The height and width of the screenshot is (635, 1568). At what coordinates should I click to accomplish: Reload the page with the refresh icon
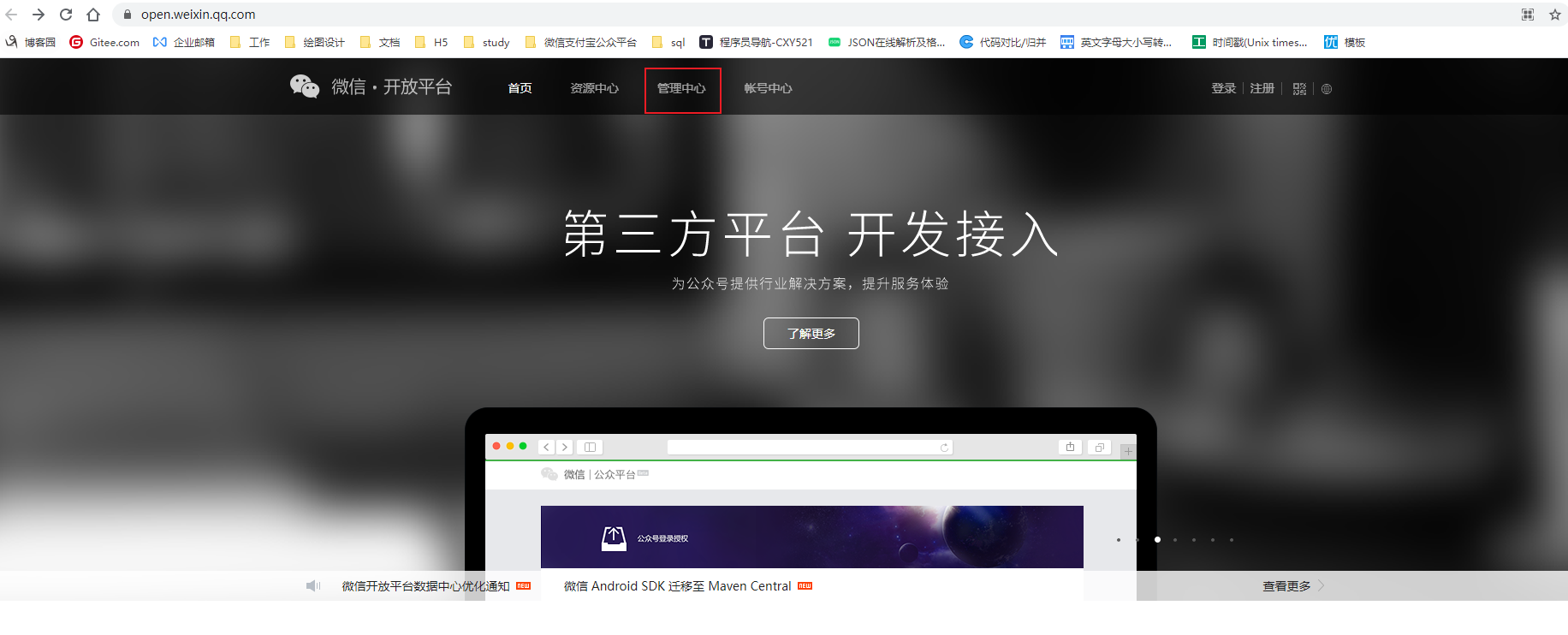[x=66, y=15]
